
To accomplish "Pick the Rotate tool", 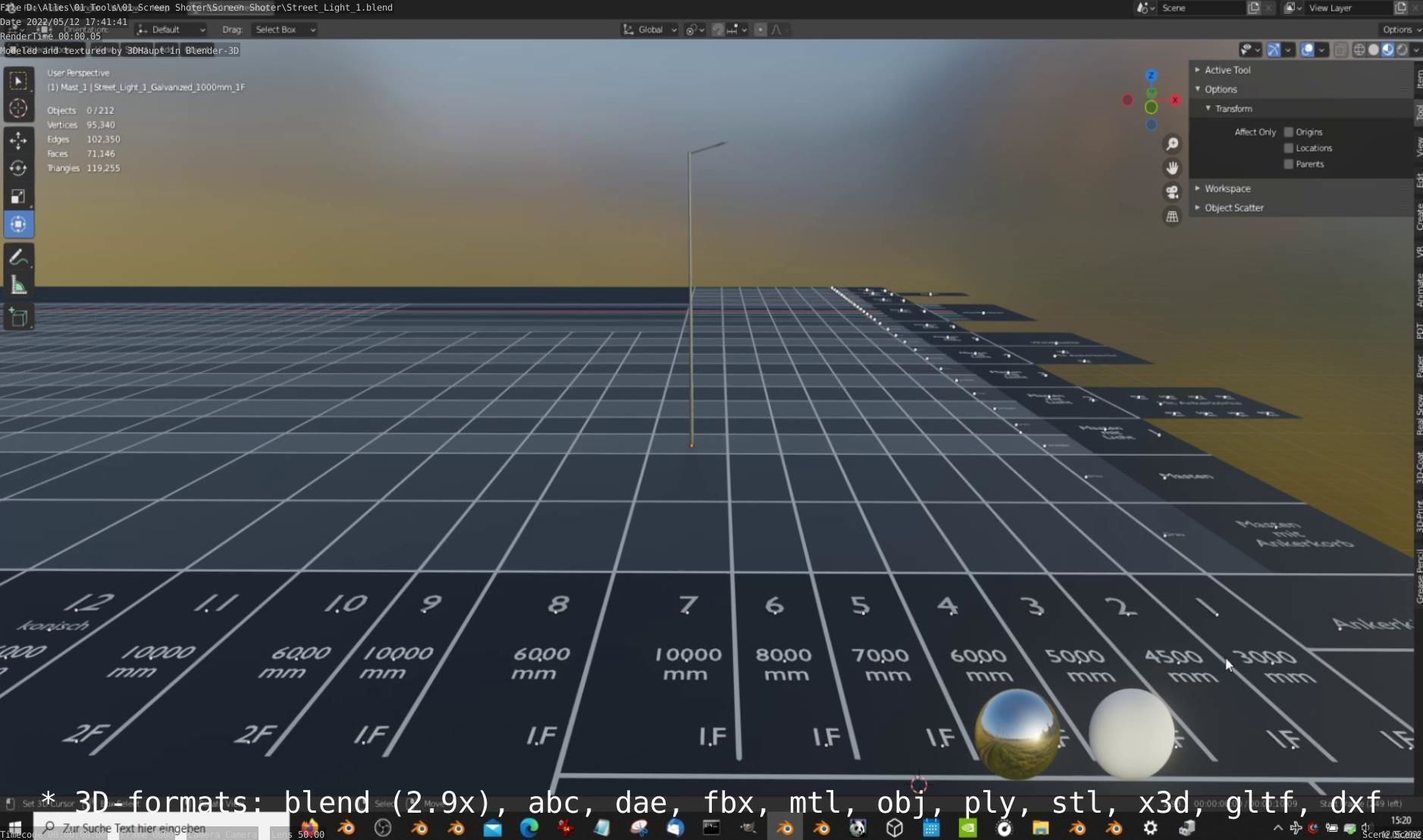I will tap(19, 168).
